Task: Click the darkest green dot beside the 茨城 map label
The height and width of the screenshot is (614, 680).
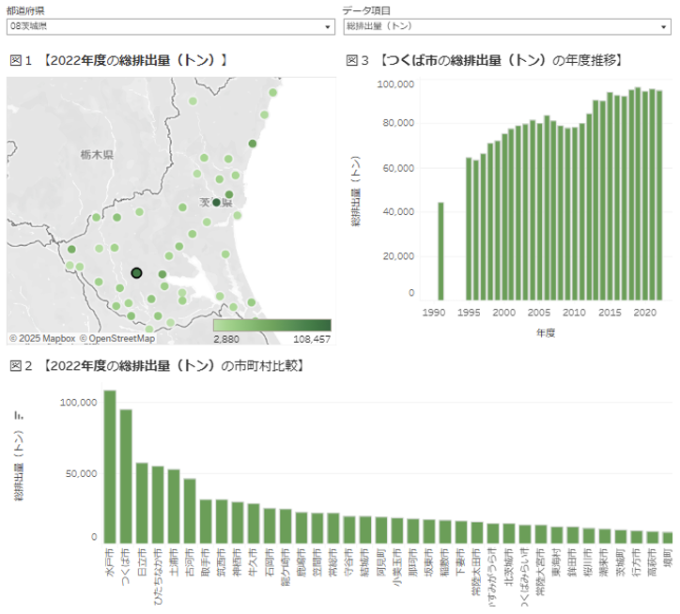Action: click(x=216, y=202)
